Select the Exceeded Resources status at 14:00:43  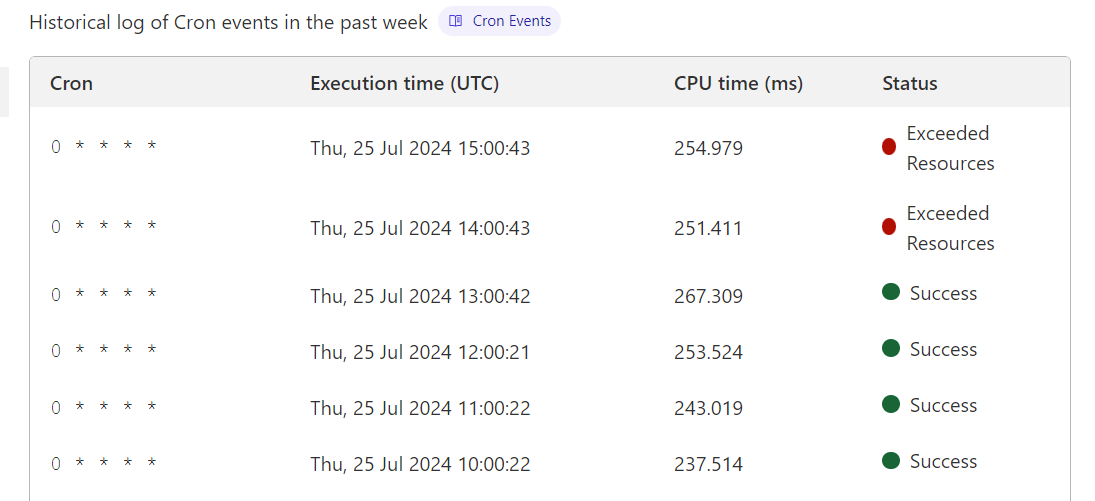[949, 228]
